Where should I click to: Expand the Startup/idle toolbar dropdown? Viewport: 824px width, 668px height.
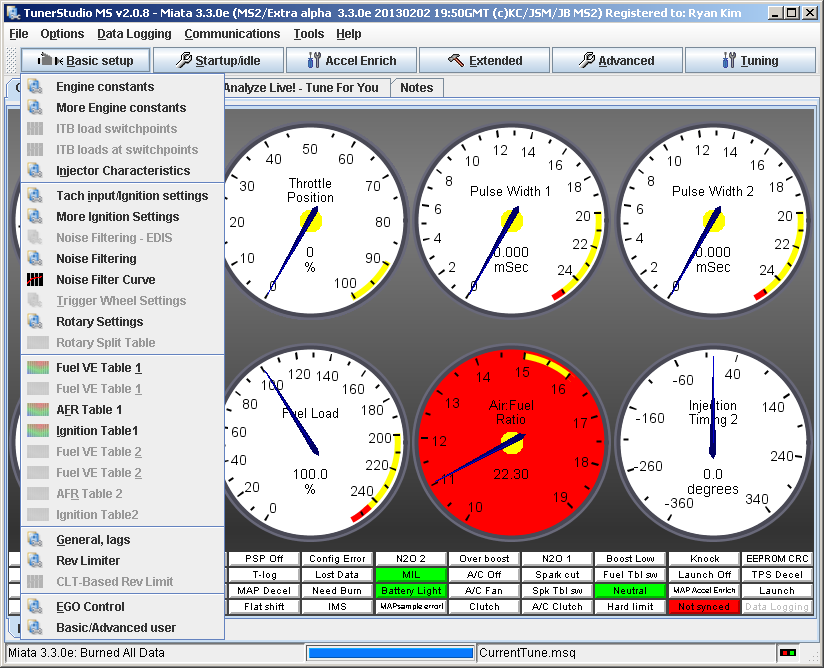tap(218, 61)
